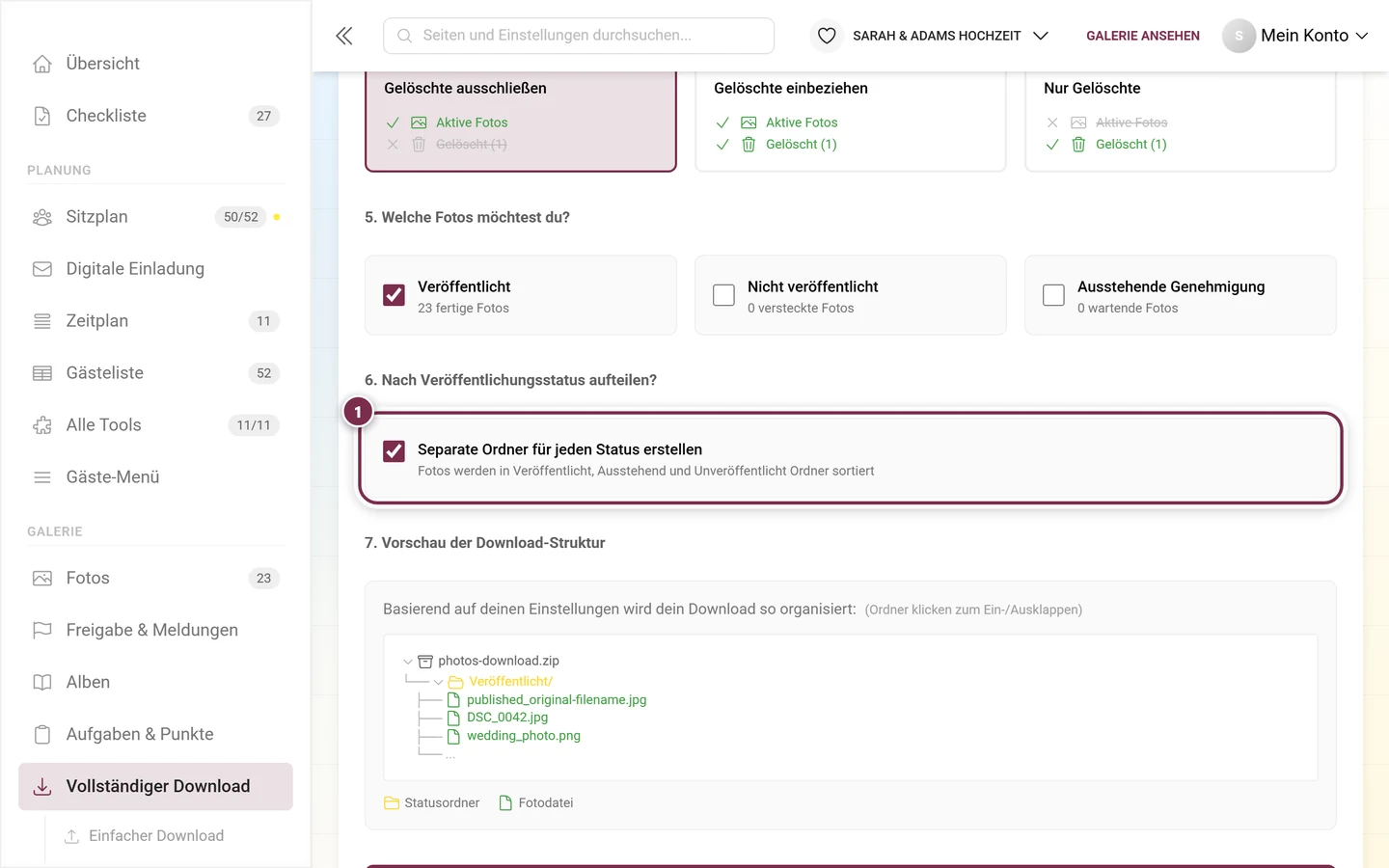Click the Galerie ansehen link
This screenshot has width=1389, height=868.
tap(1143, 36)
